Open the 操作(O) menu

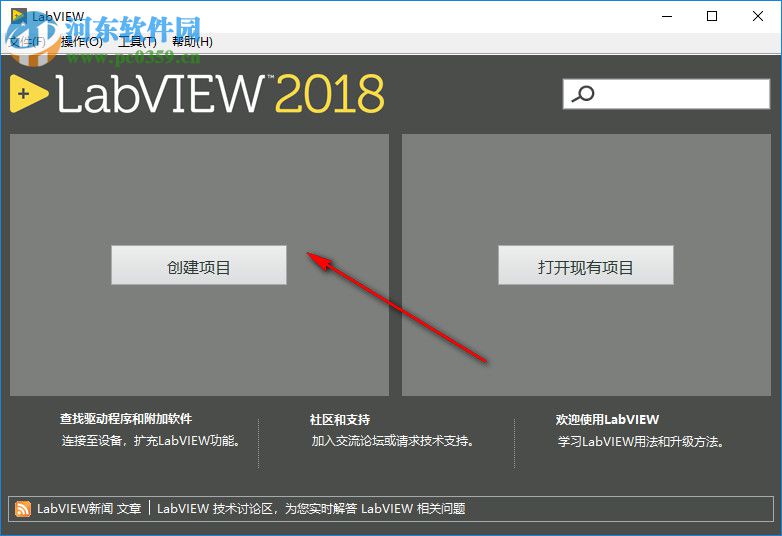click(82, 41)
